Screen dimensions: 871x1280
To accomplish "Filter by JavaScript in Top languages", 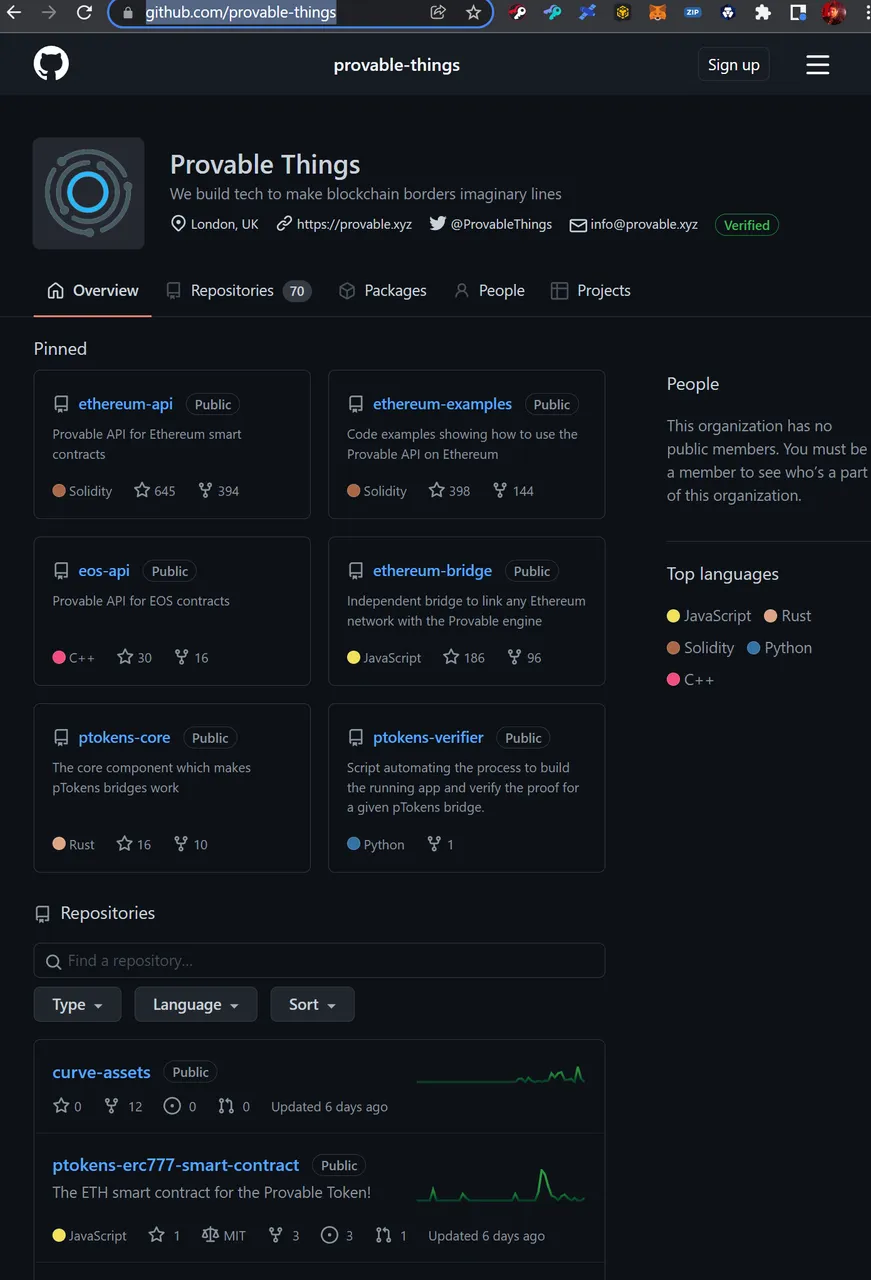I will (x=709, y=616).
